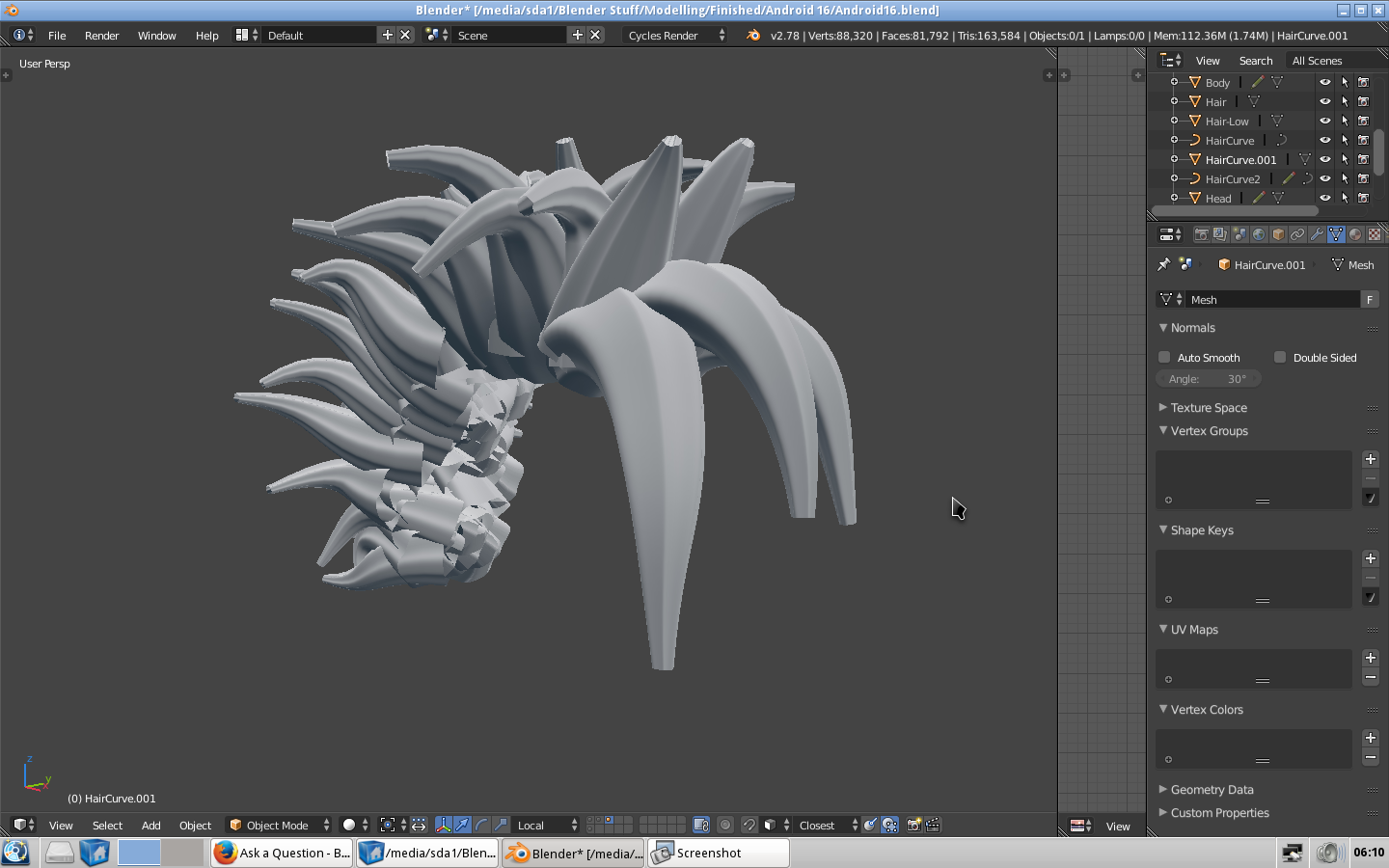The height and width of the screenshot is (868, 1389).
Task: Click the Angle 30° slider field
Action: (x=1208, y=379)
